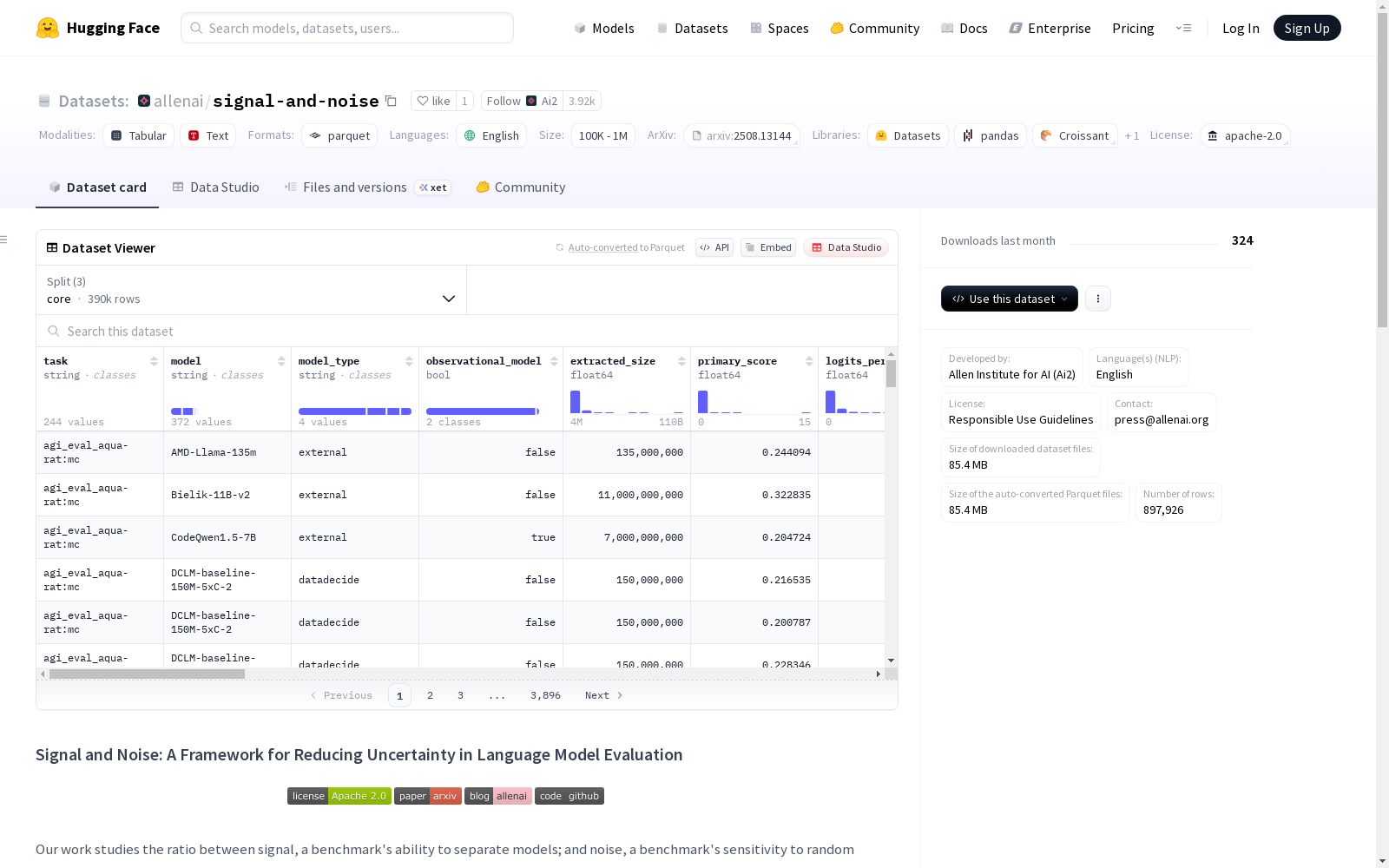
Task: Click the left sidebar table-of-contents icon
Action: pyautogui.click(x=4, y=240)
